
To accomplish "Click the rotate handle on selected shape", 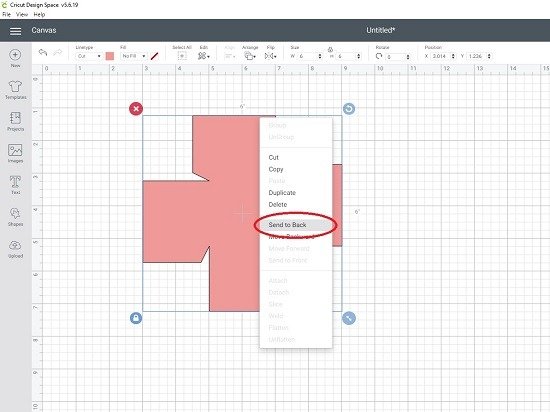I will pyautogui.click(x=349, y=109).
